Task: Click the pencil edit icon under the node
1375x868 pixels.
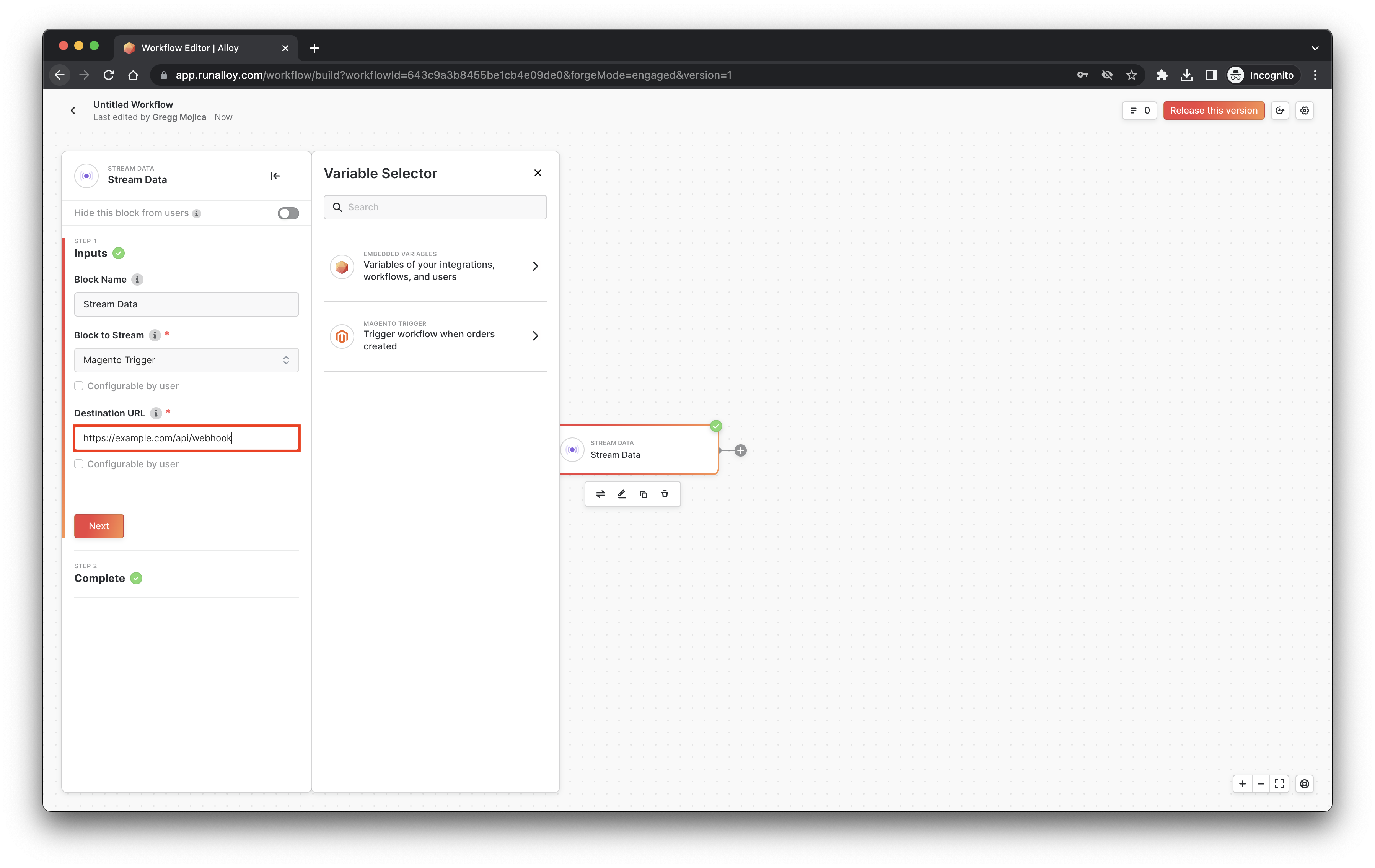Action: (622, 494)
